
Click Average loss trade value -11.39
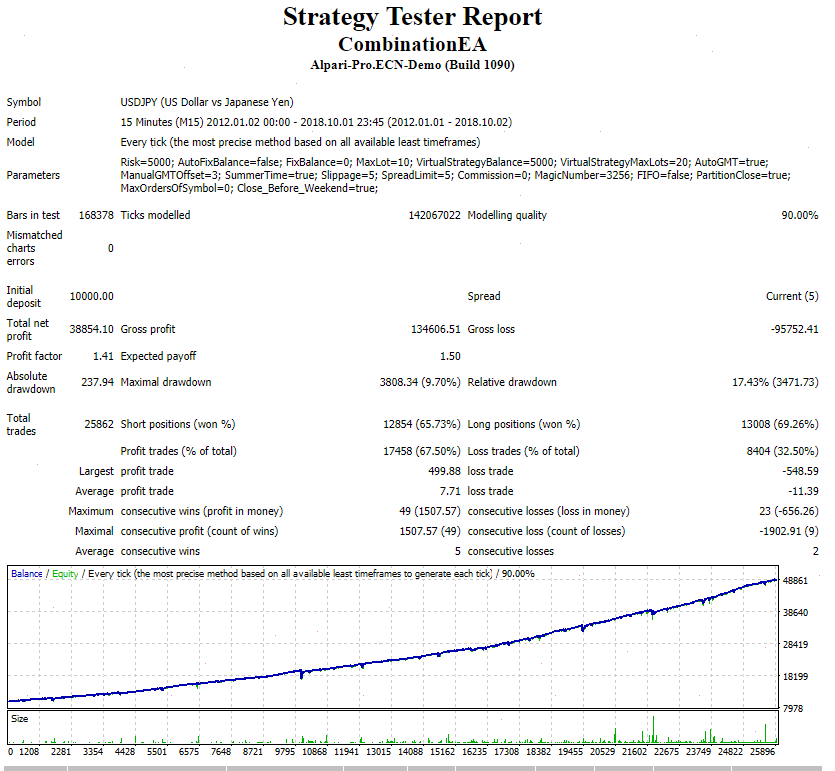coord(803,491)
